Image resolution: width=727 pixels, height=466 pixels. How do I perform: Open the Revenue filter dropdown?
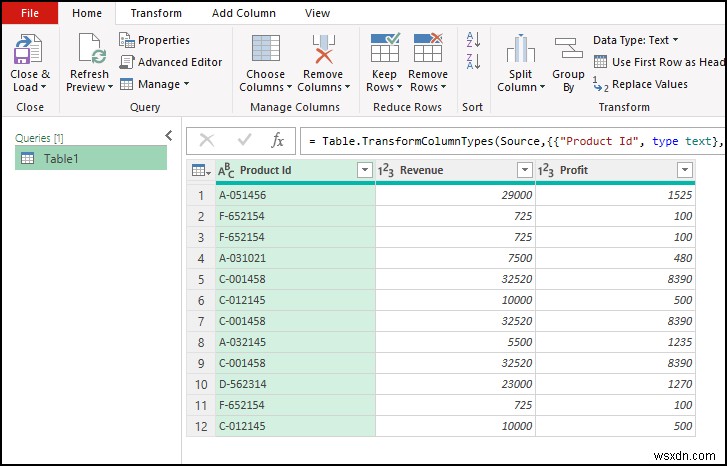tap(524, 170)
